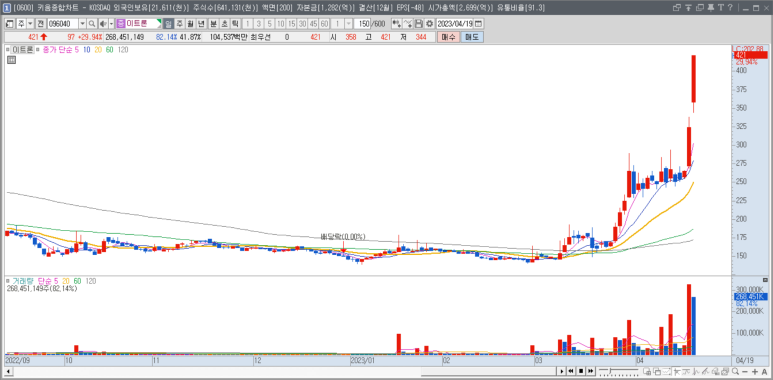Zoom out chart with minus icon
Image resolution: width=773 pixels, height=380 pixels.
tap(744, 371)
